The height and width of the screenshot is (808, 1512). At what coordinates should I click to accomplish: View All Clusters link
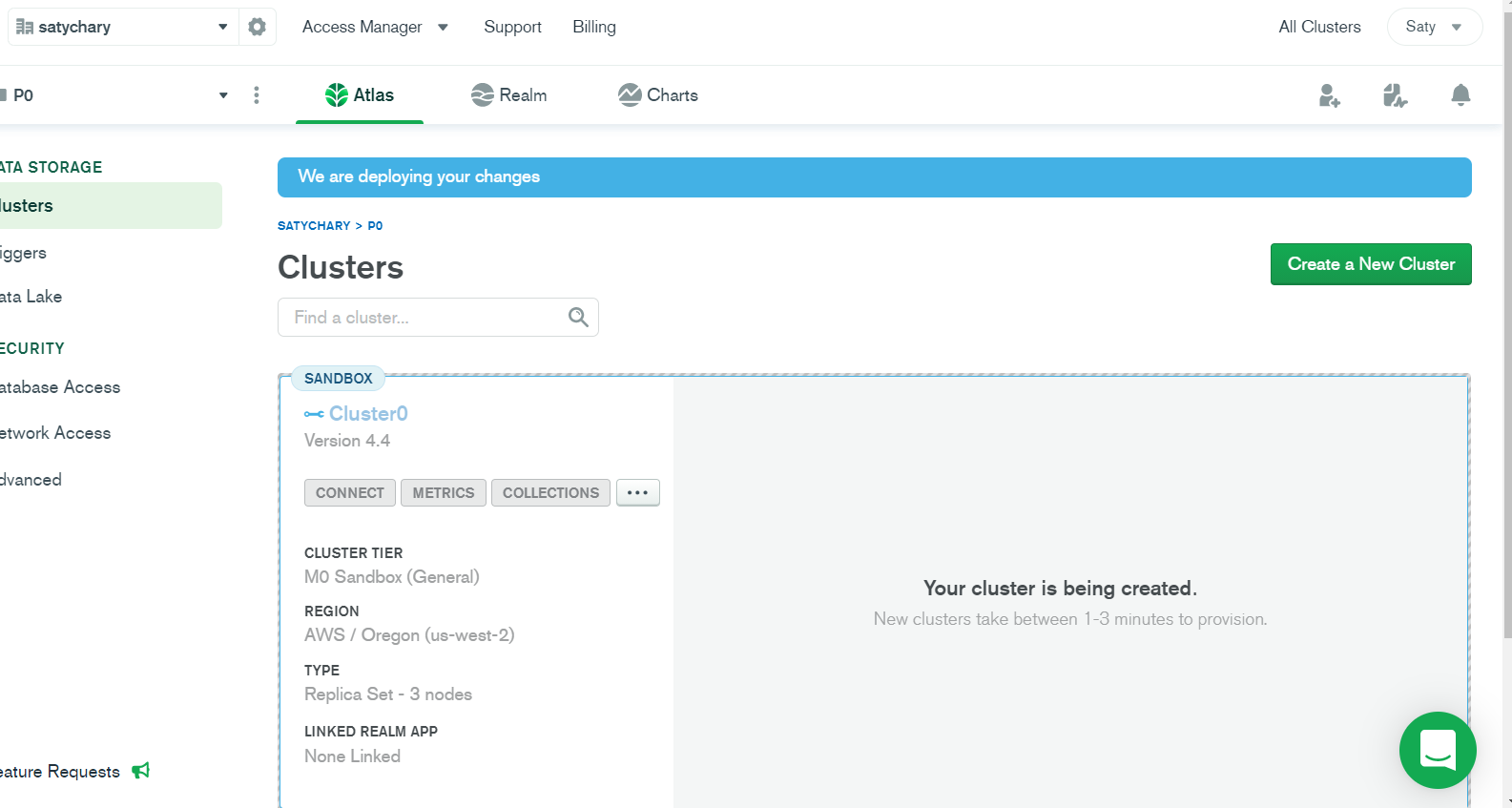point(1319,27)
